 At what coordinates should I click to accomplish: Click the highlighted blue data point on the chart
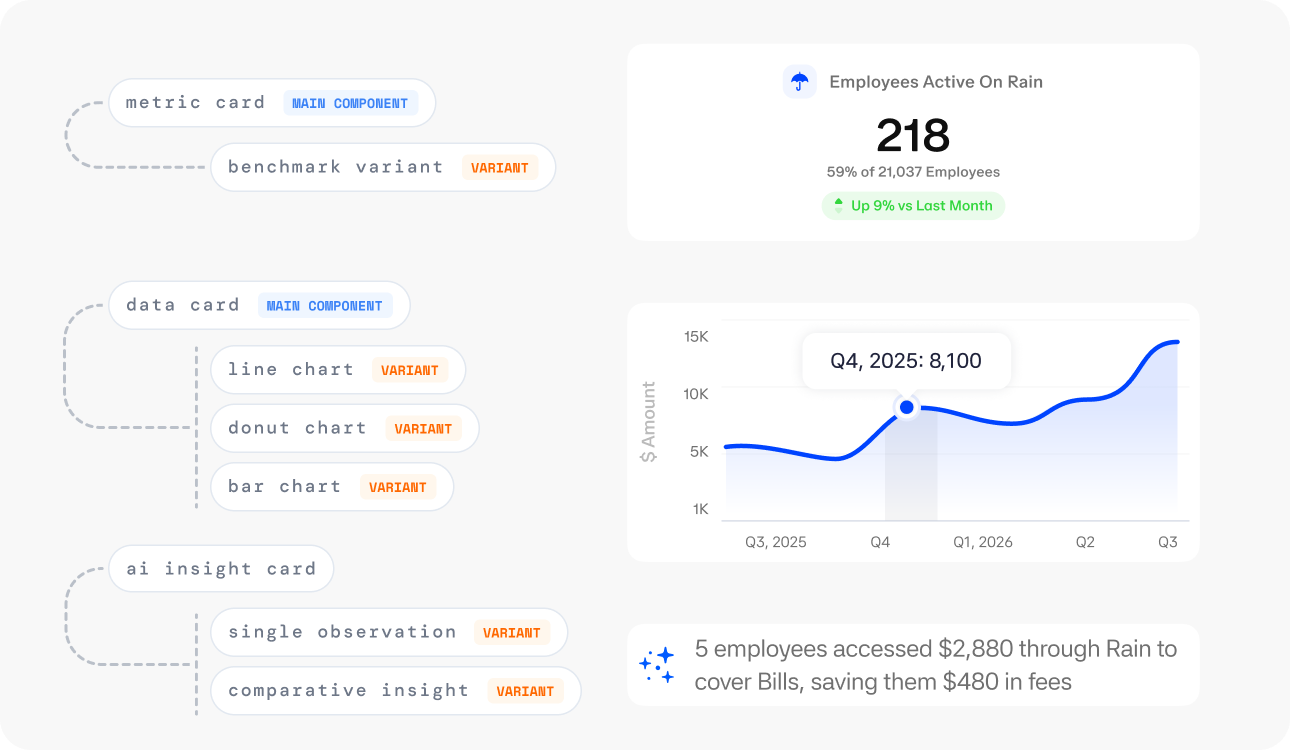(x=907, y=407)
